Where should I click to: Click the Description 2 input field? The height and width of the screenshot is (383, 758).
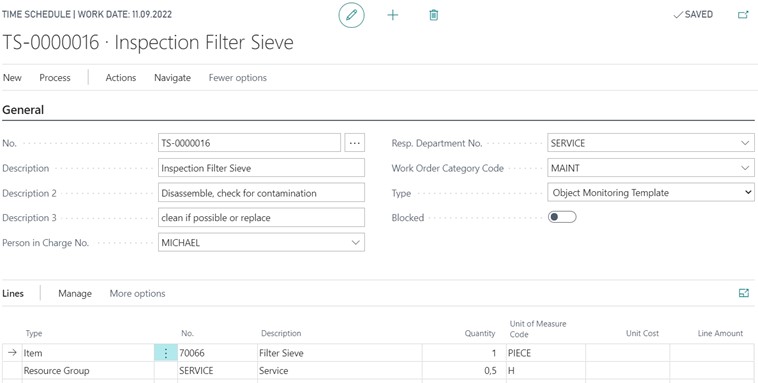(x=261, y=193)
